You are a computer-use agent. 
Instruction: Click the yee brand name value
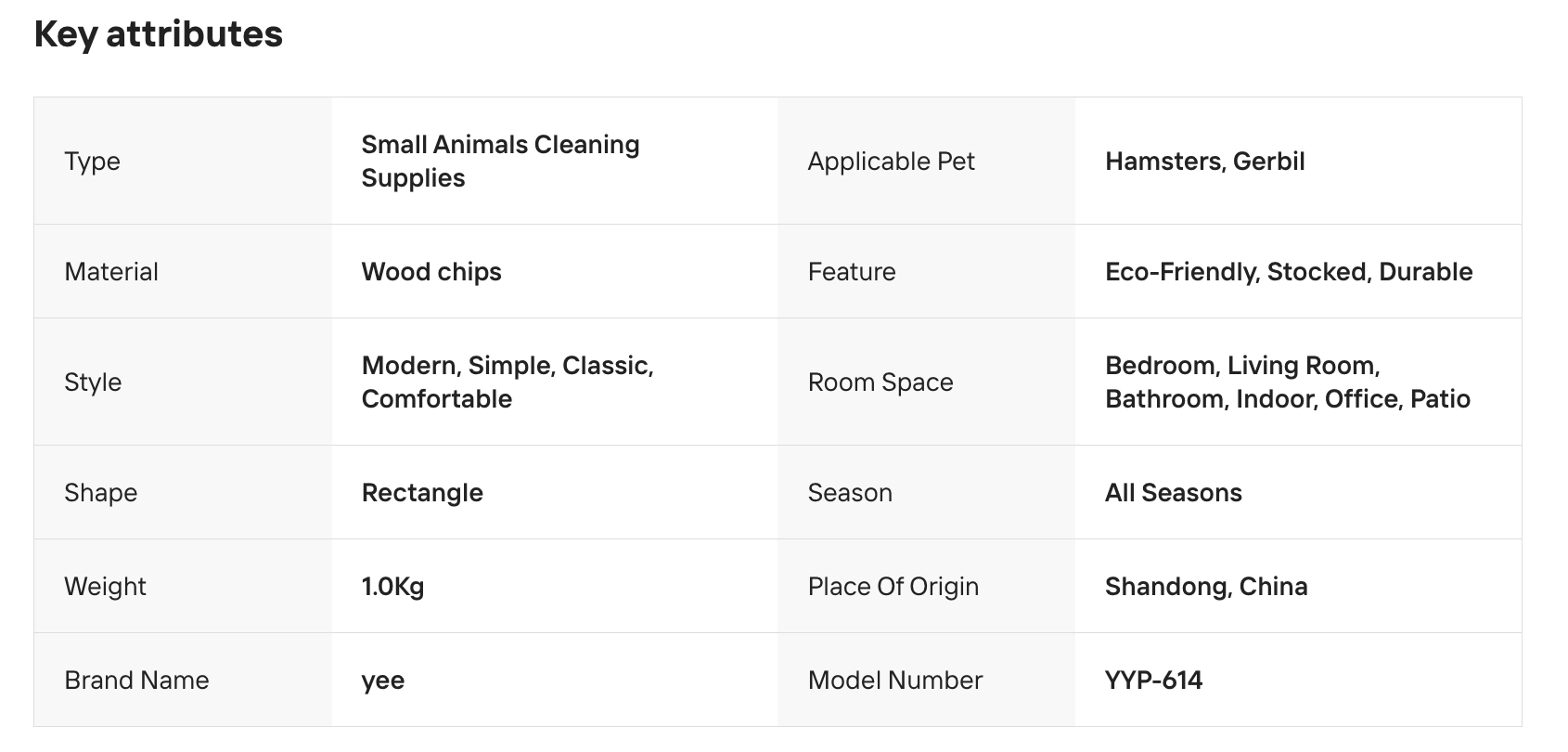click(383, 680)
